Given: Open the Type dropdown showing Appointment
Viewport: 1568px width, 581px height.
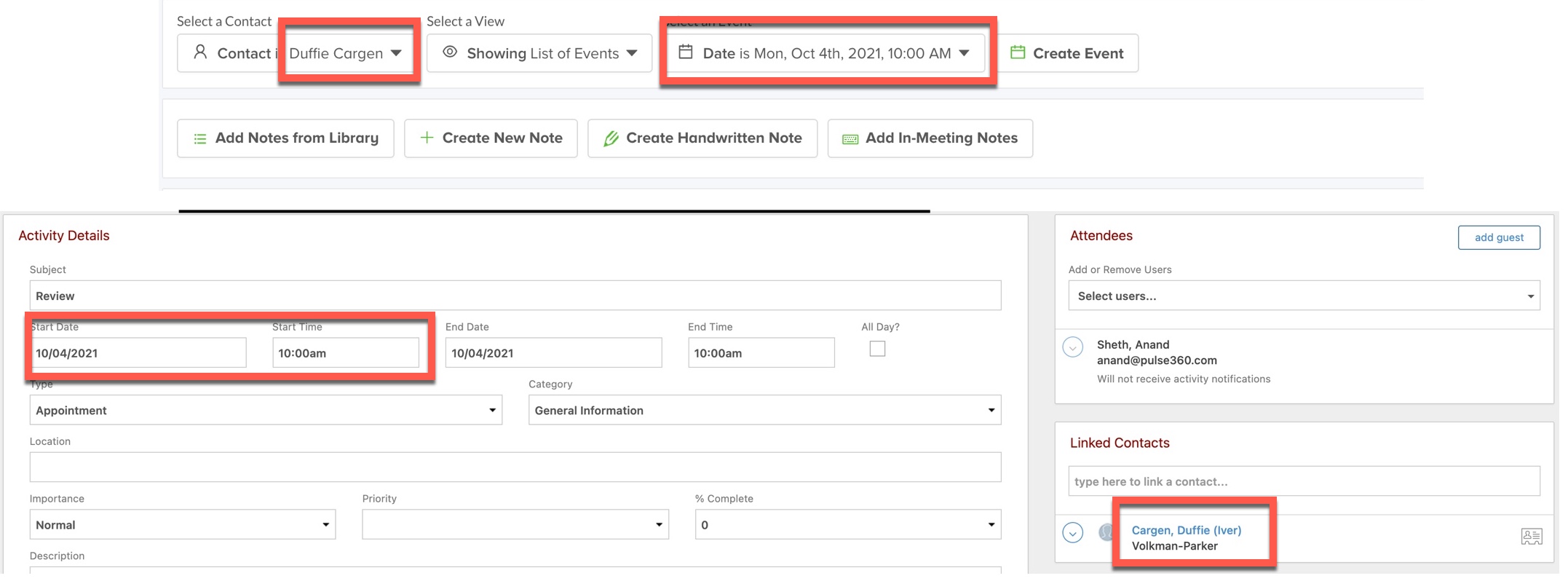Looking at the screenshot, I should coord(266,411).
